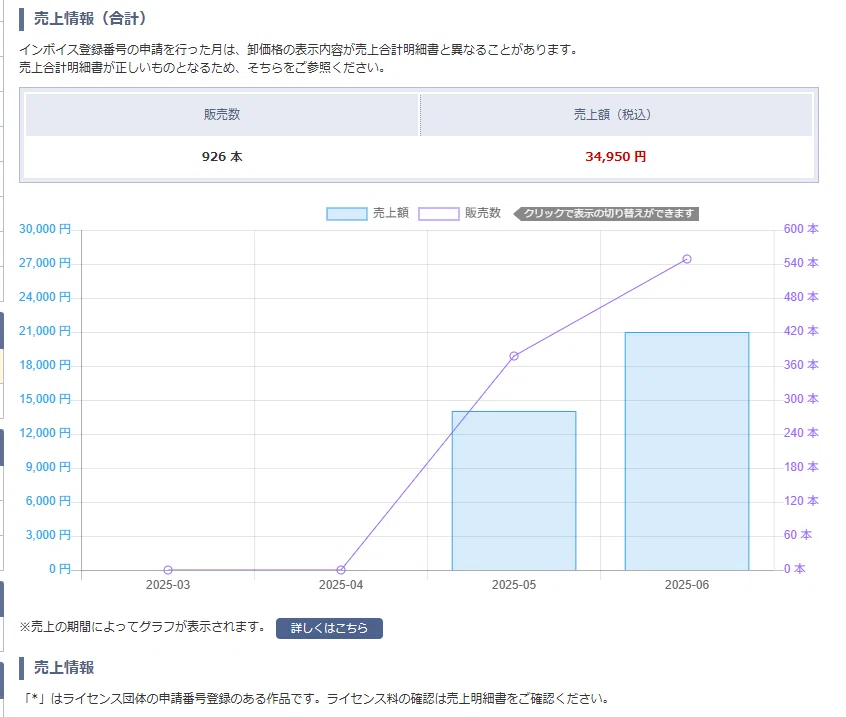Click the 0 本 axis label
The height and width of the screenshot is (717, 846).
pos(794,569)
